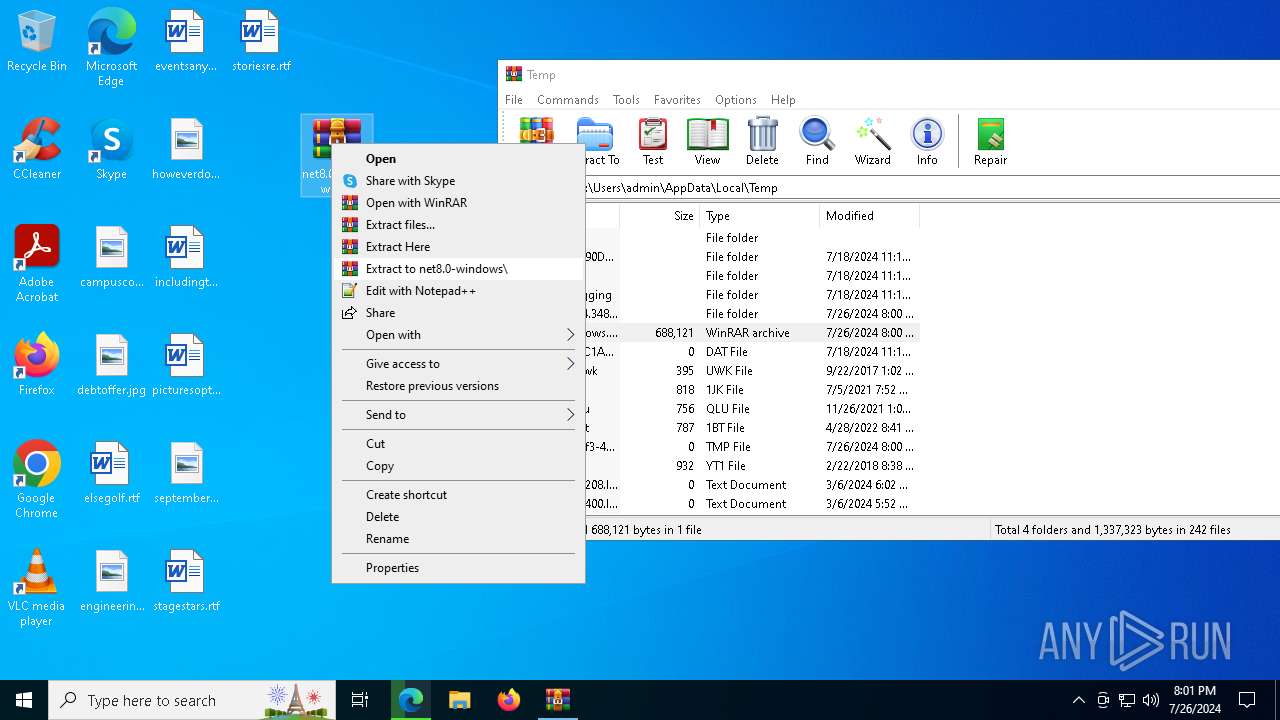Viewport: 1280px width, 720px height.
Task: Select the UWK File row
Action: pyautogui.click(x=751, y=371)
